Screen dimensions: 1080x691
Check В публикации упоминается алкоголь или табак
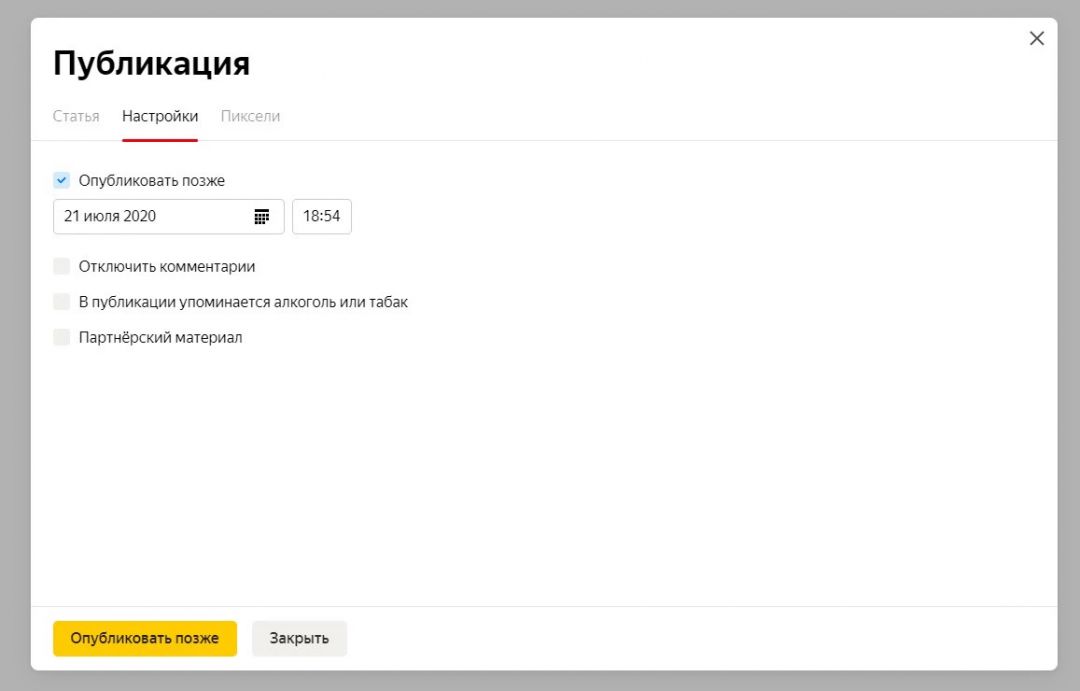[61, 301]
